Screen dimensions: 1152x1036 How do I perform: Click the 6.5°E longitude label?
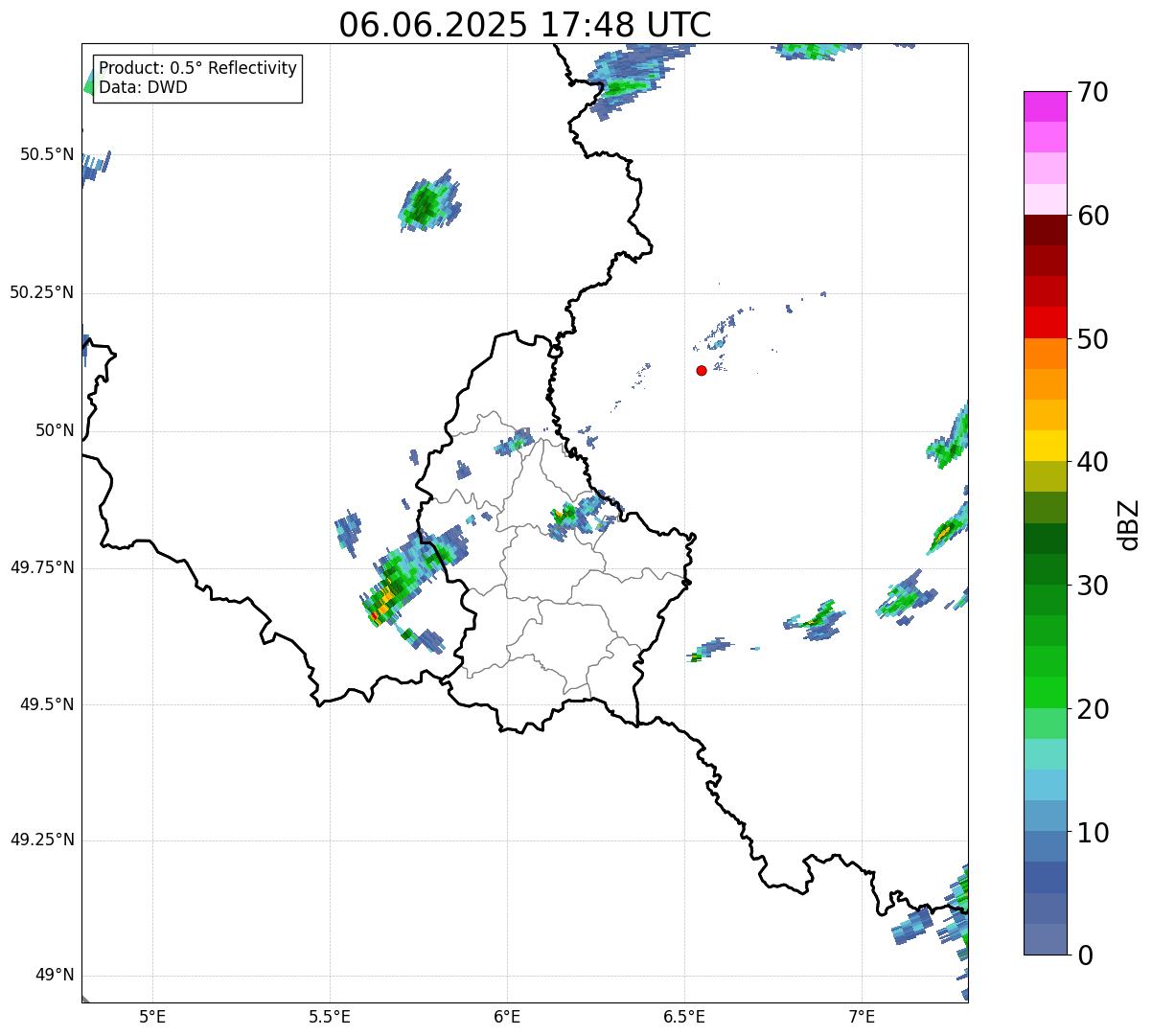pyautogui.click(x=684, y=1016)
